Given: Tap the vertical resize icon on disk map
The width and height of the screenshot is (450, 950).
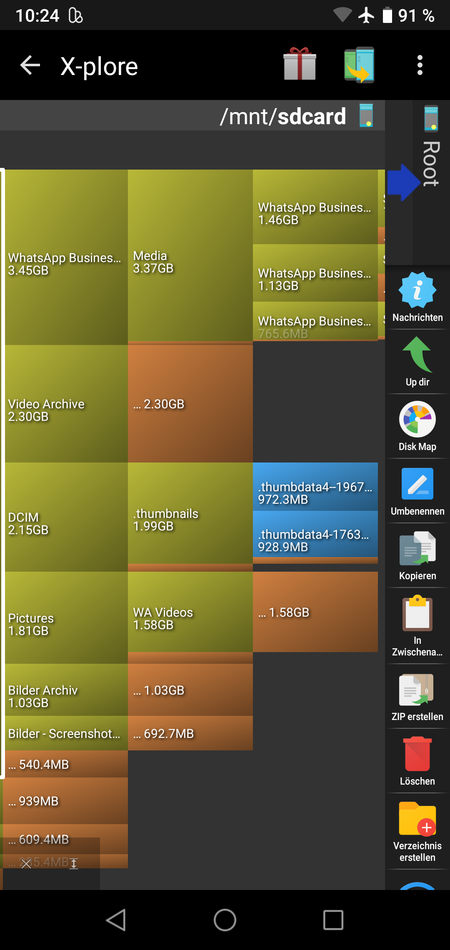Looking at the screenshot, I should click(x=74, y=863).
